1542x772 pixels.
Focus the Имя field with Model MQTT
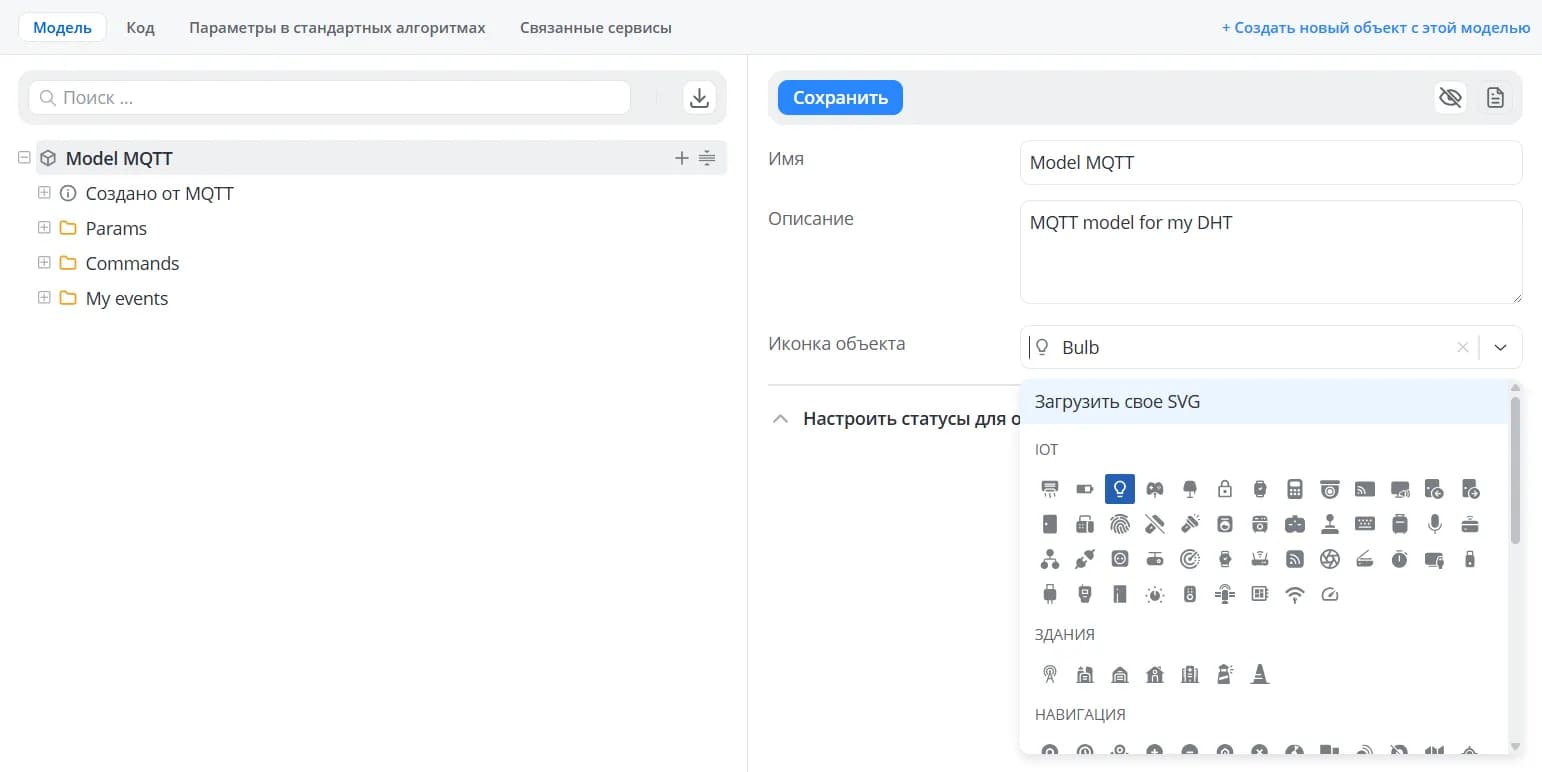point(1271,162)
